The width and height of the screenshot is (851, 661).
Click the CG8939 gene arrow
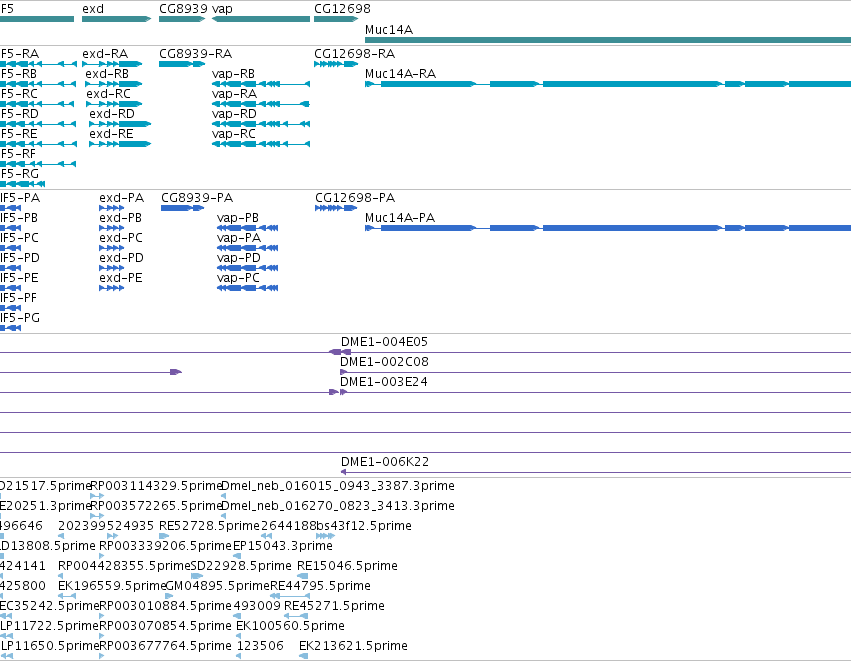pyautogui.click(x=182, y=19)
